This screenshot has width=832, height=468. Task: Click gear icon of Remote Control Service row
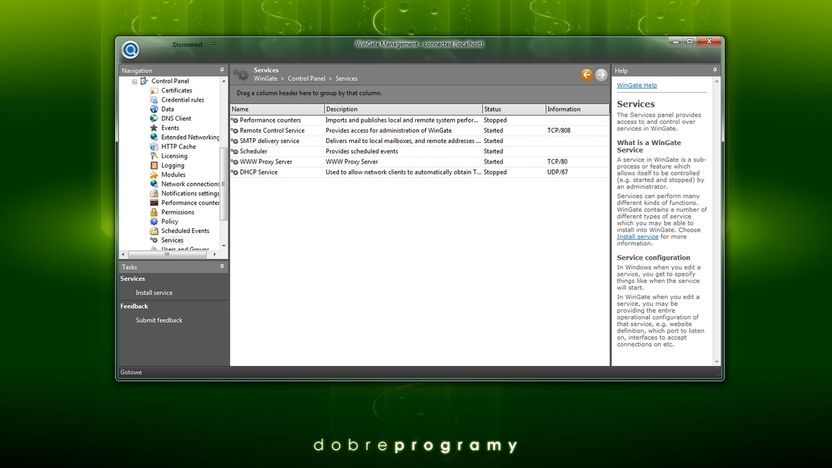click(235, 131)
